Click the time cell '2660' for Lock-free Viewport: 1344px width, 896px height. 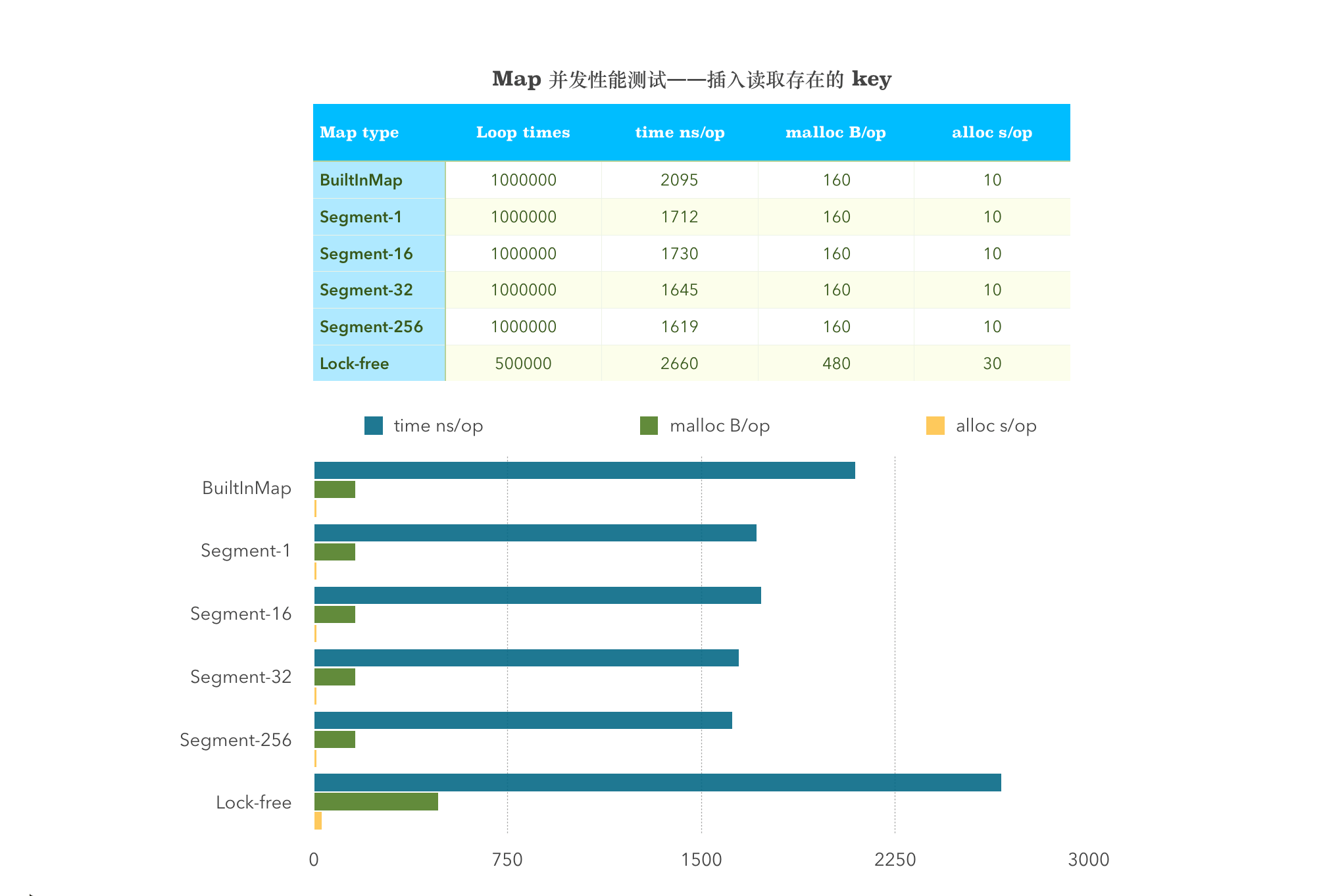tap(680, 363)
